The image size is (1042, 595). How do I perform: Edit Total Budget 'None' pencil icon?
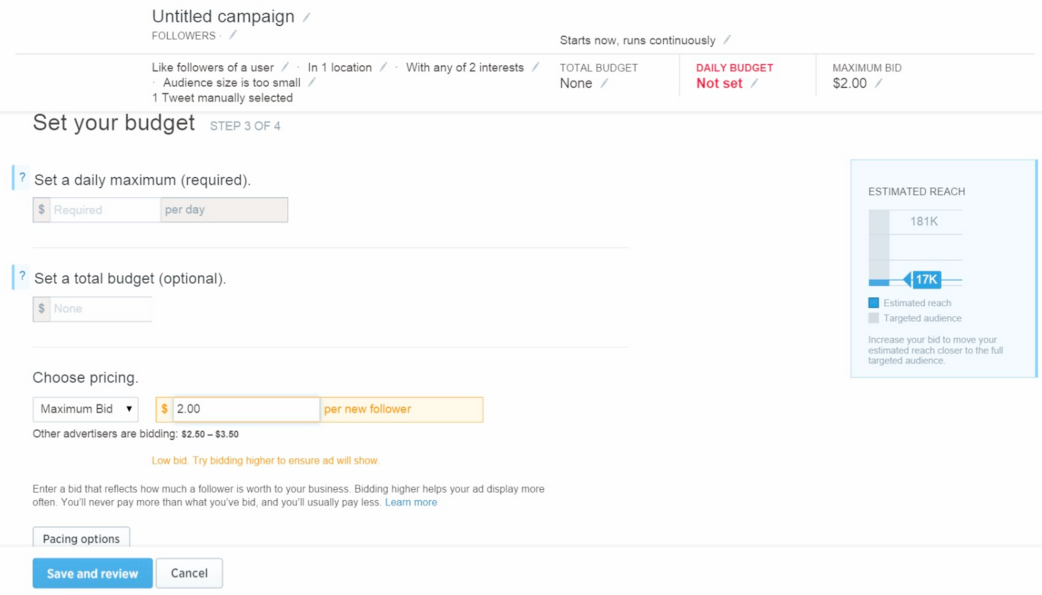click(x=604, y=84)
